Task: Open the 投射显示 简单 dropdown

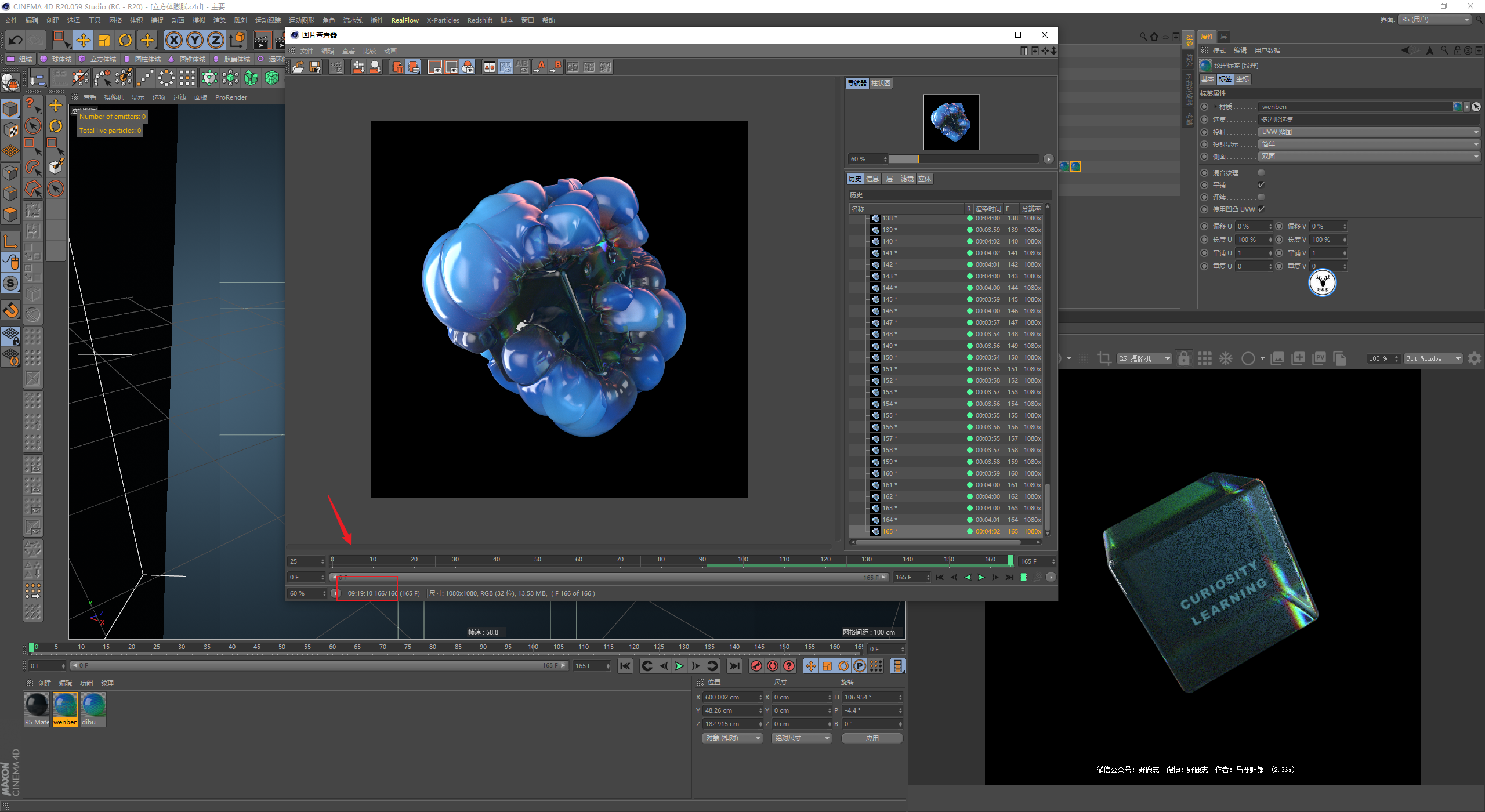Action: click(x=1369, y=144)
